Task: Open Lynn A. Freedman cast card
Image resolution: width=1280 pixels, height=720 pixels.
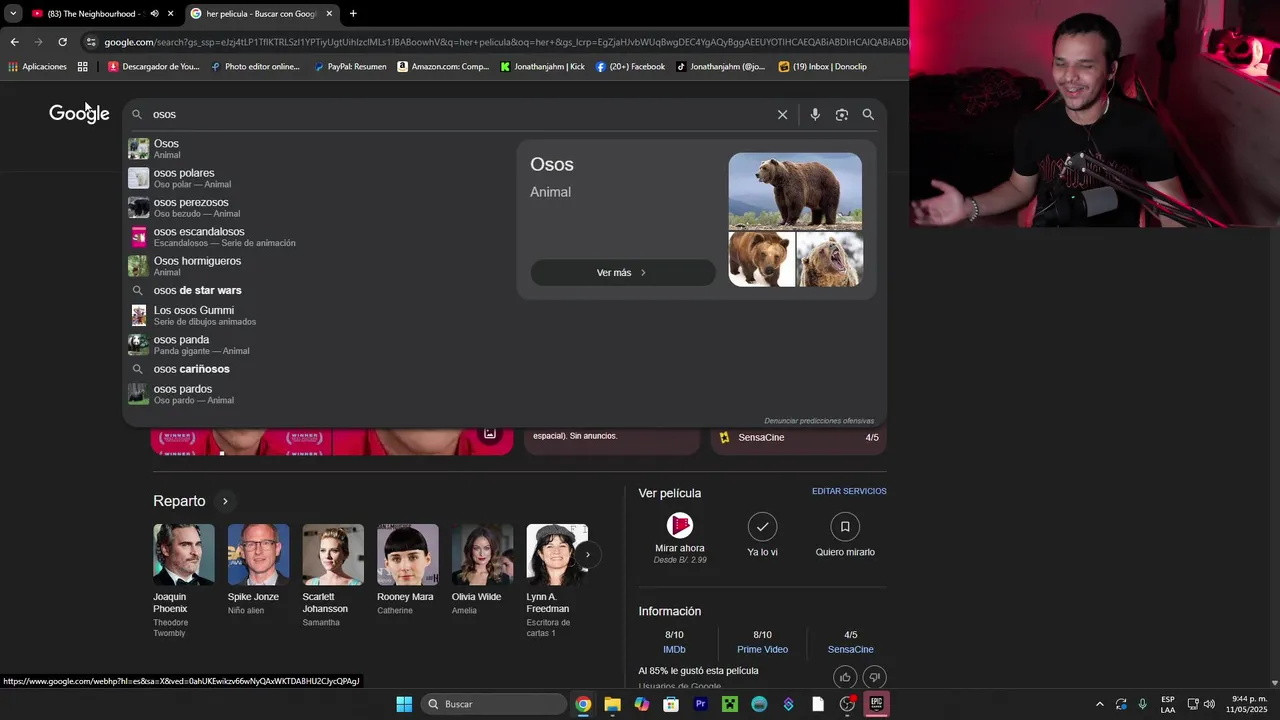Action: (x=557, y=581)
